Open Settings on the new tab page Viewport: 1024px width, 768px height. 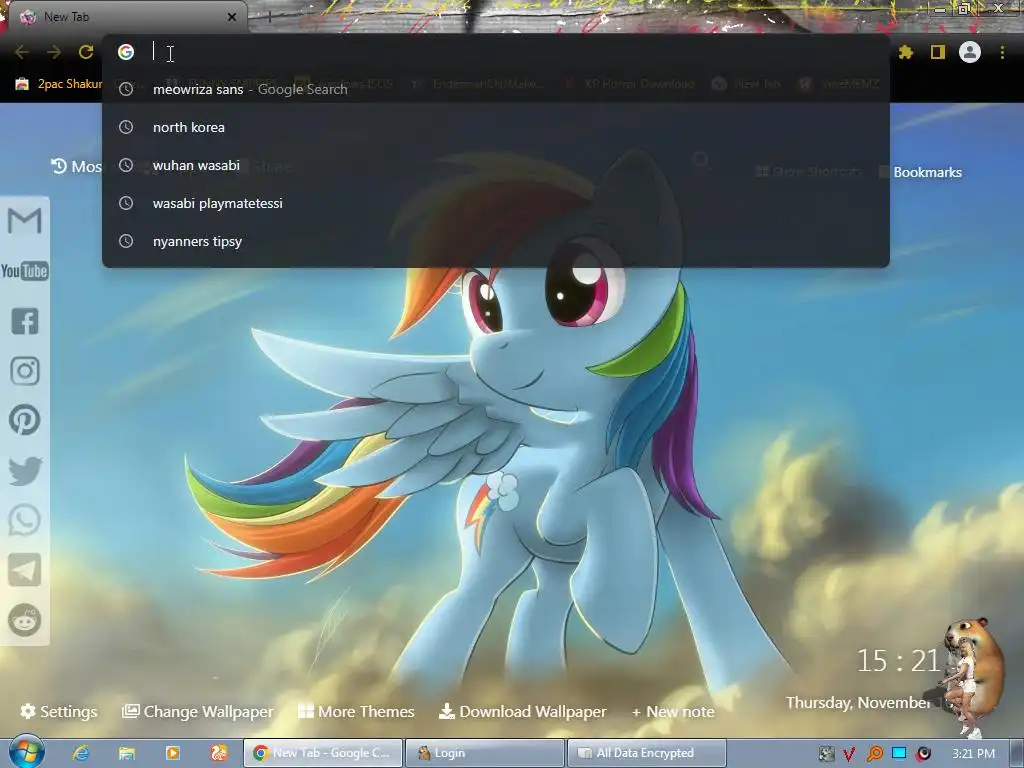pyautogui.click(x=59, y=711)
